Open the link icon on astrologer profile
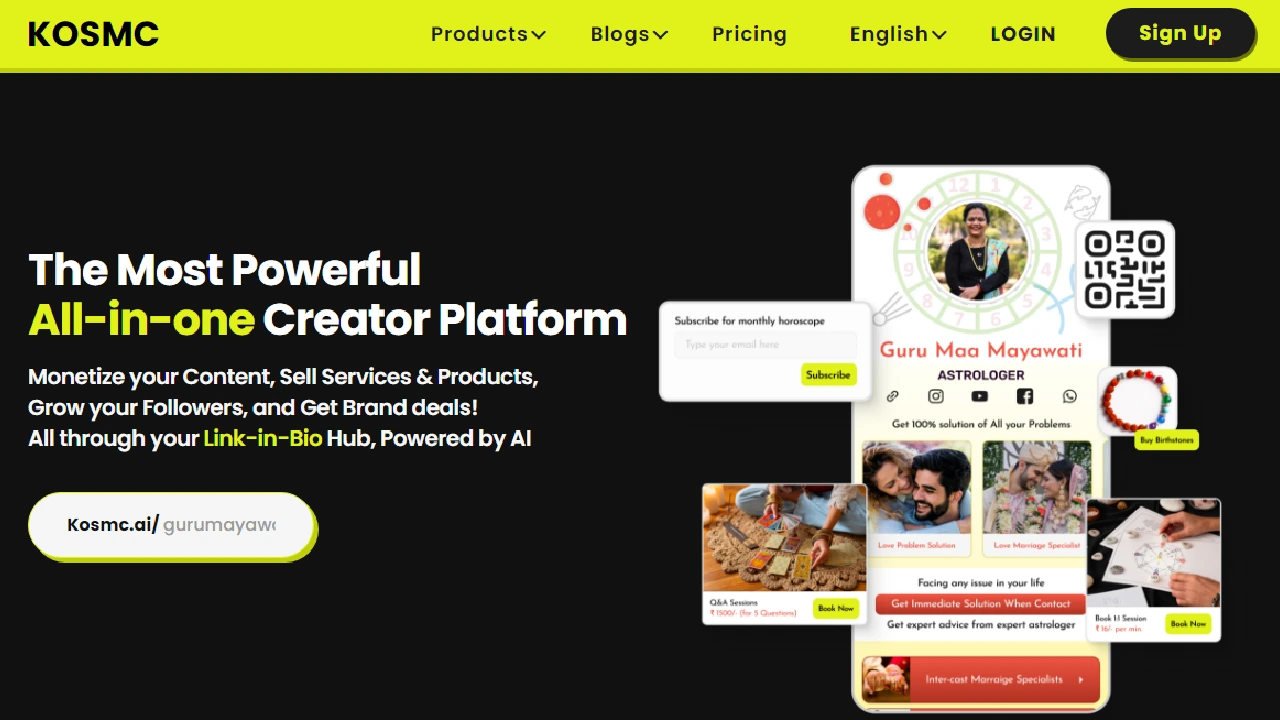1280x720 pixels. 892,397
